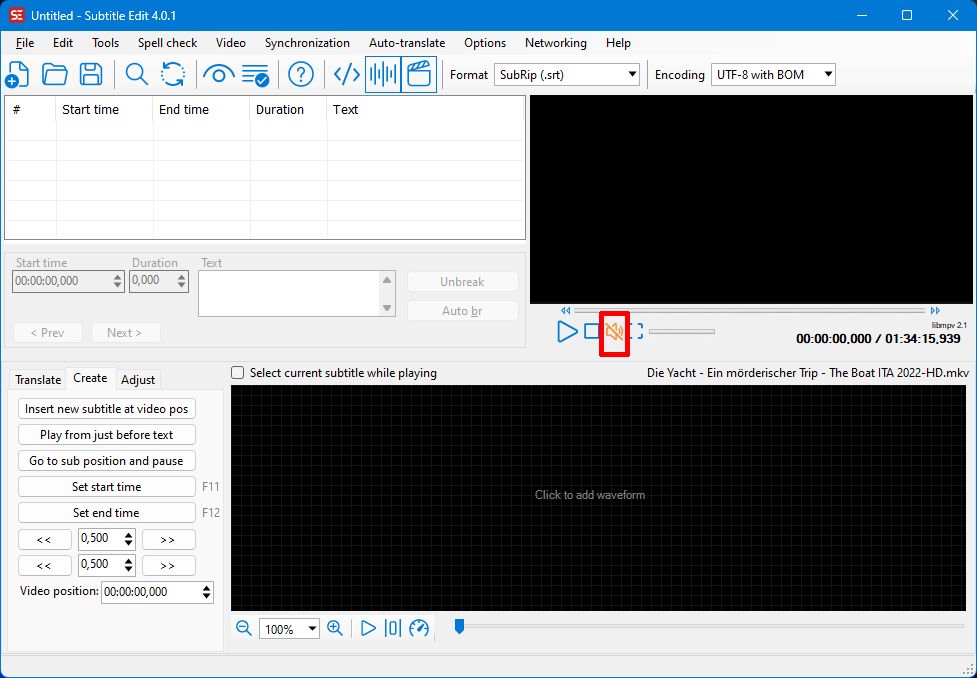Open the Networking menu
The height and width of the screenshot is (678, 977).
[556, 43]
